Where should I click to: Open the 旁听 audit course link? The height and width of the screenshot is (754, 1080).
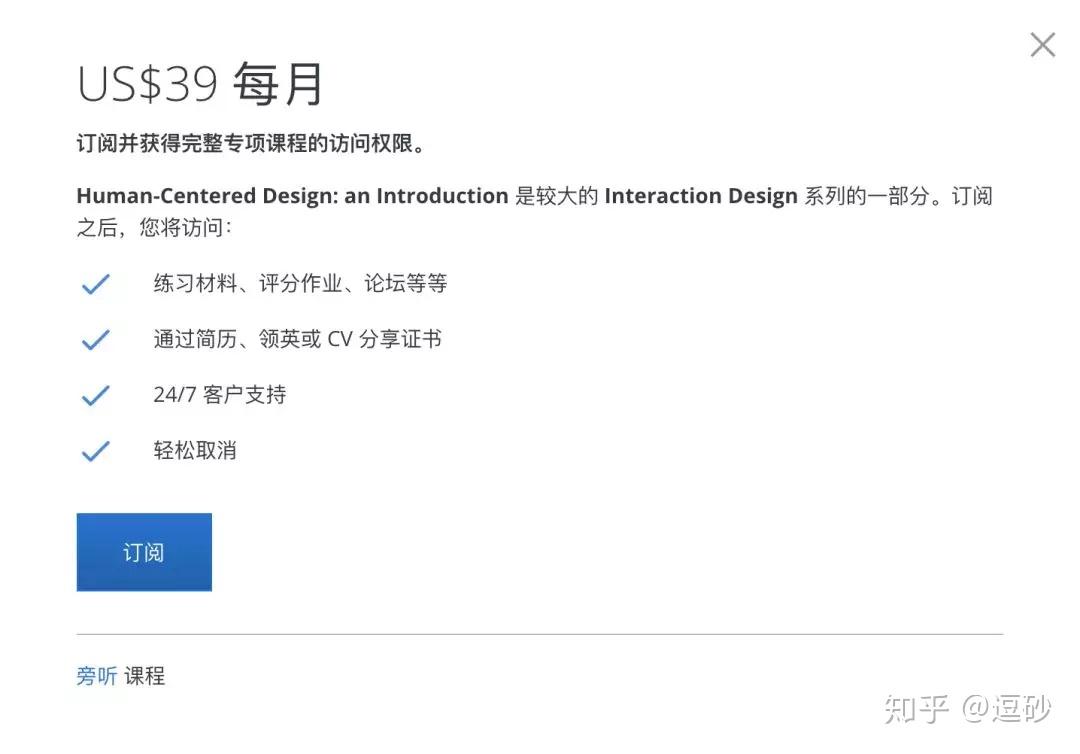click(96, 675)
